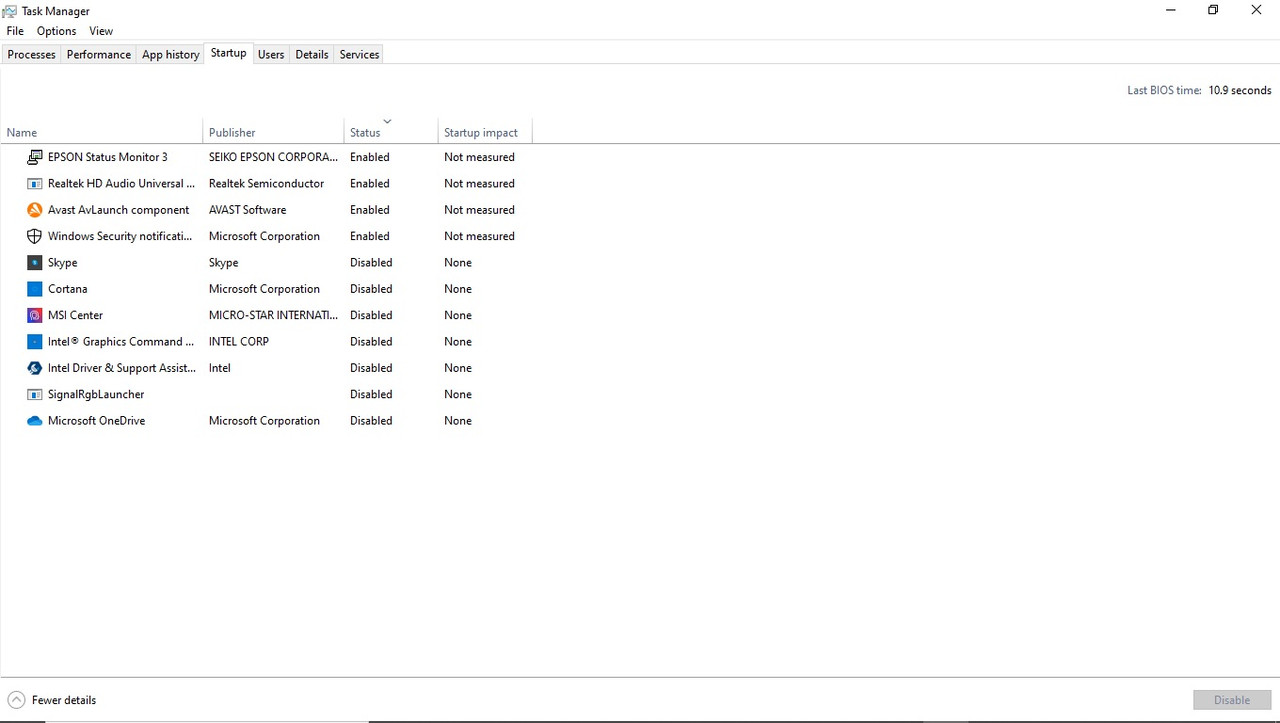
Task: Click the Disabled status of Microsoft OneDrive
Action: click(x=371, y=421)
